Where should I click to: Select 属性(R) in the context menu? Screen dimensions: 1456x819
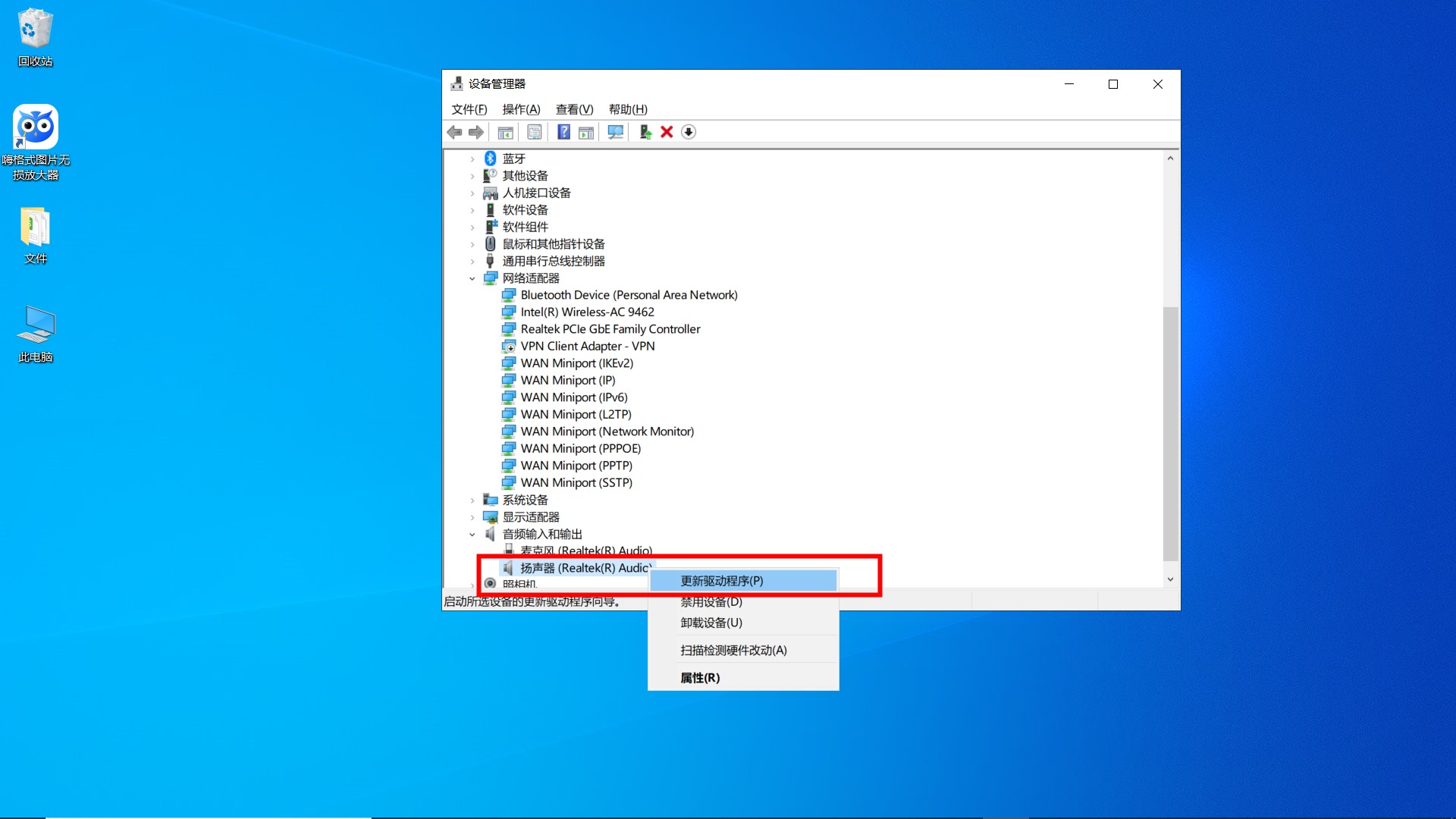tap(699, 678)
